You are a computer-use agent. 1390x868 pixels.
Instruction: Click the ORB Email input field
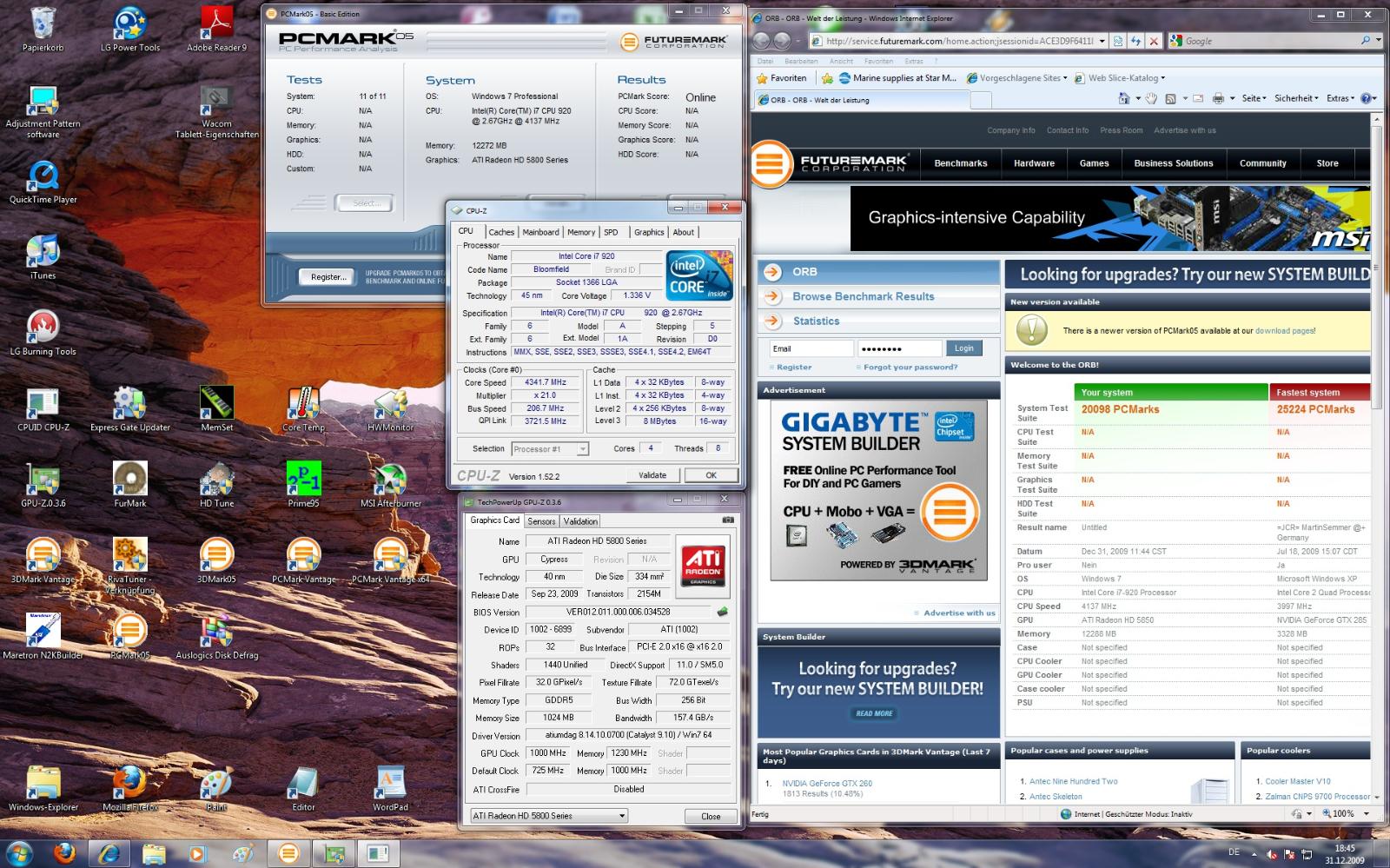(811, 348)
